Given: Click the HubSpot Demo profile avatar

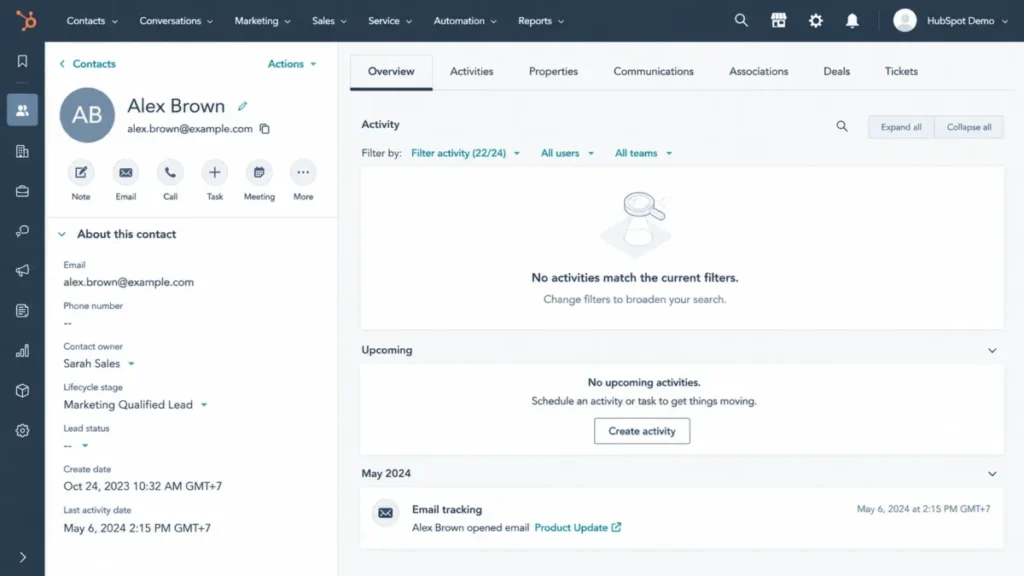Looking at the screenshot, I should (x=904, y=20).
